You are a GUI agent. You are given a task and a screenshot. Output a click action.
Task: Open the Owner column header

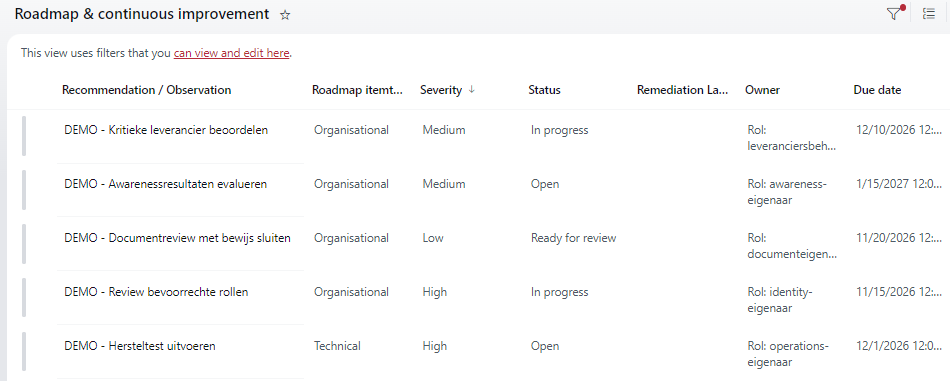tap(762, 90)
